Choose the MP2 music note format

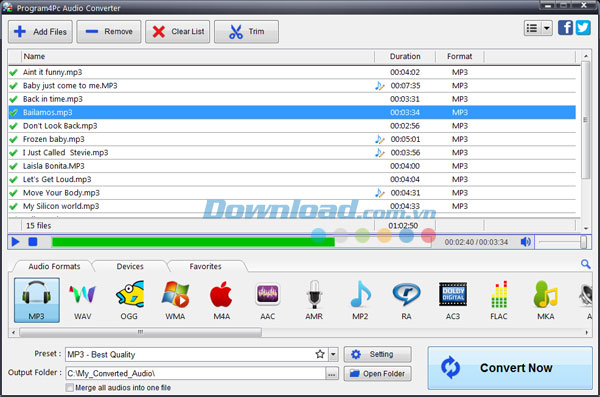tap(360, 300)
